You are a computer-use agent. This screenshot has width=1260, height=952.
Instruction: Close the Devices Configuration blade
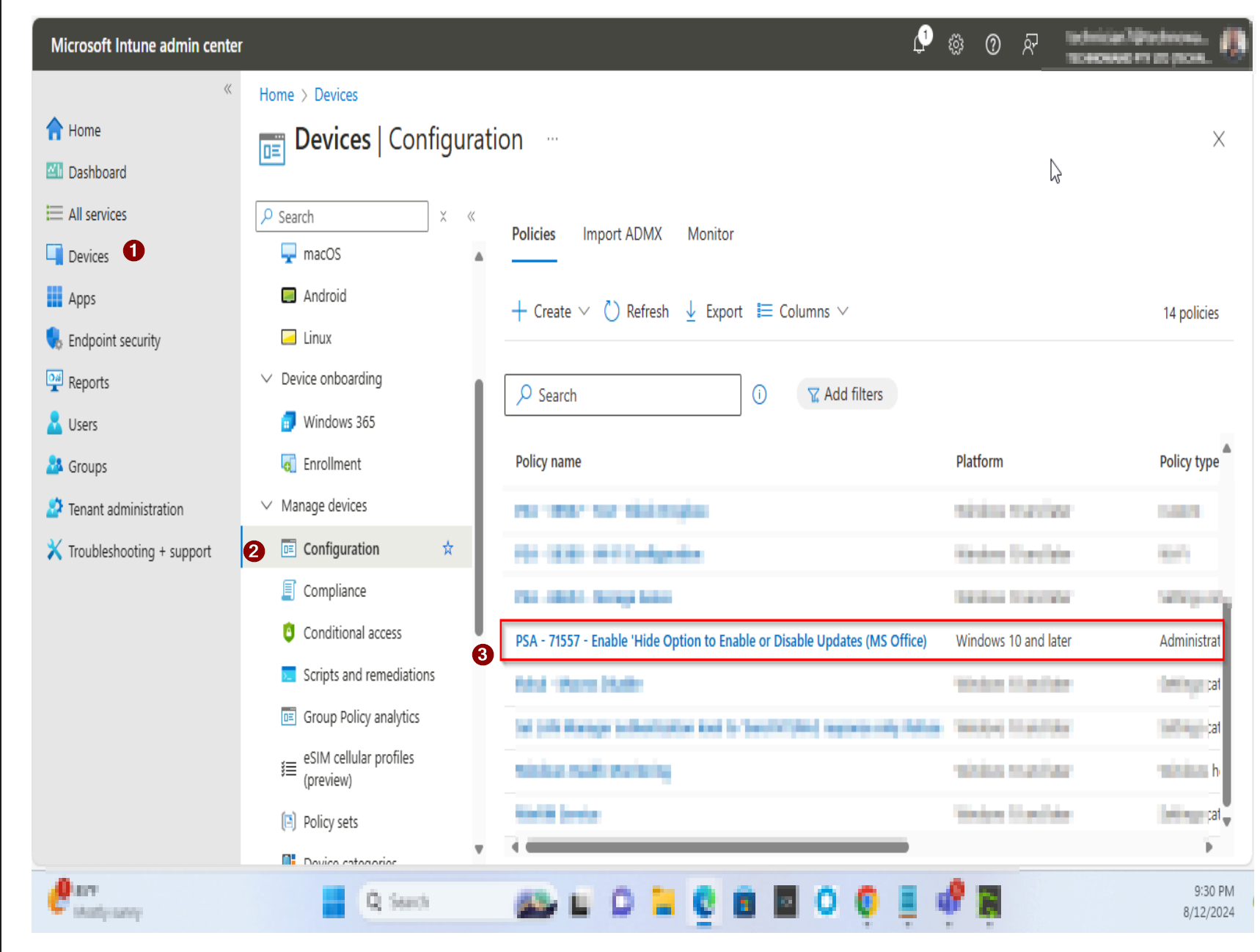1218,139
